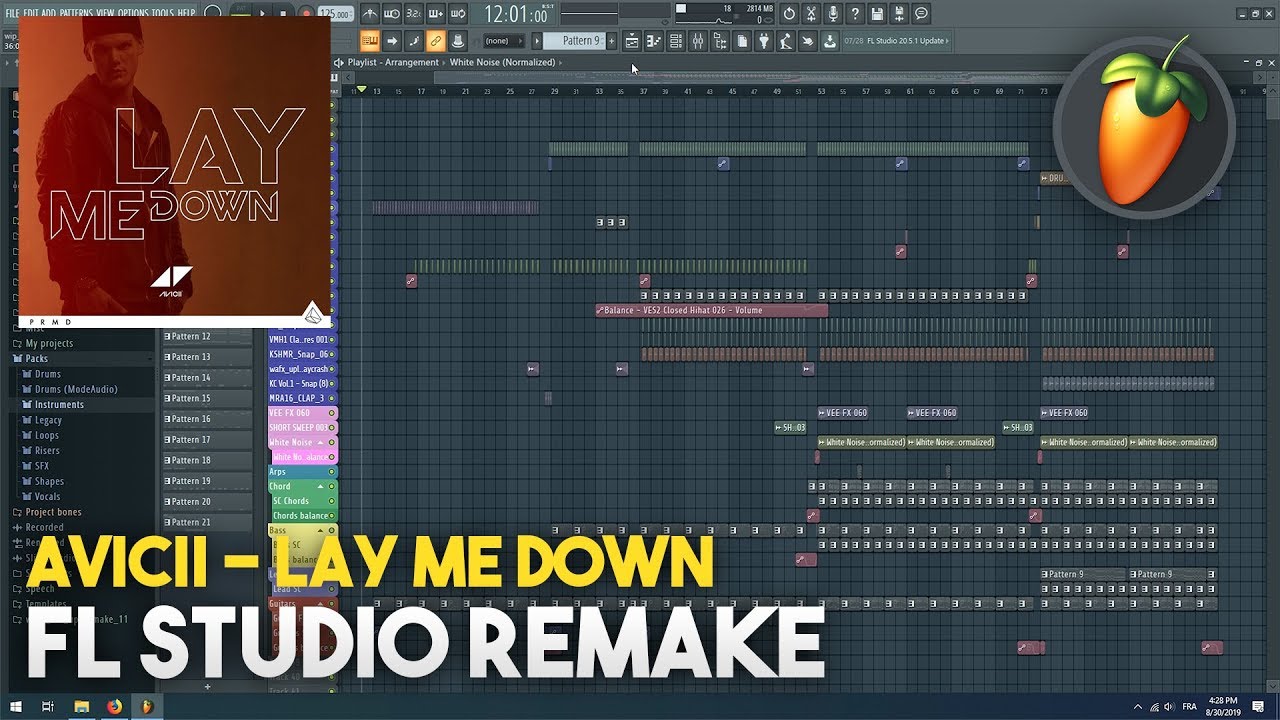Click the plus button beside Pattern 9
Image resolution: width=1280 pixels, height=720 pixels.
pos(612,41)
